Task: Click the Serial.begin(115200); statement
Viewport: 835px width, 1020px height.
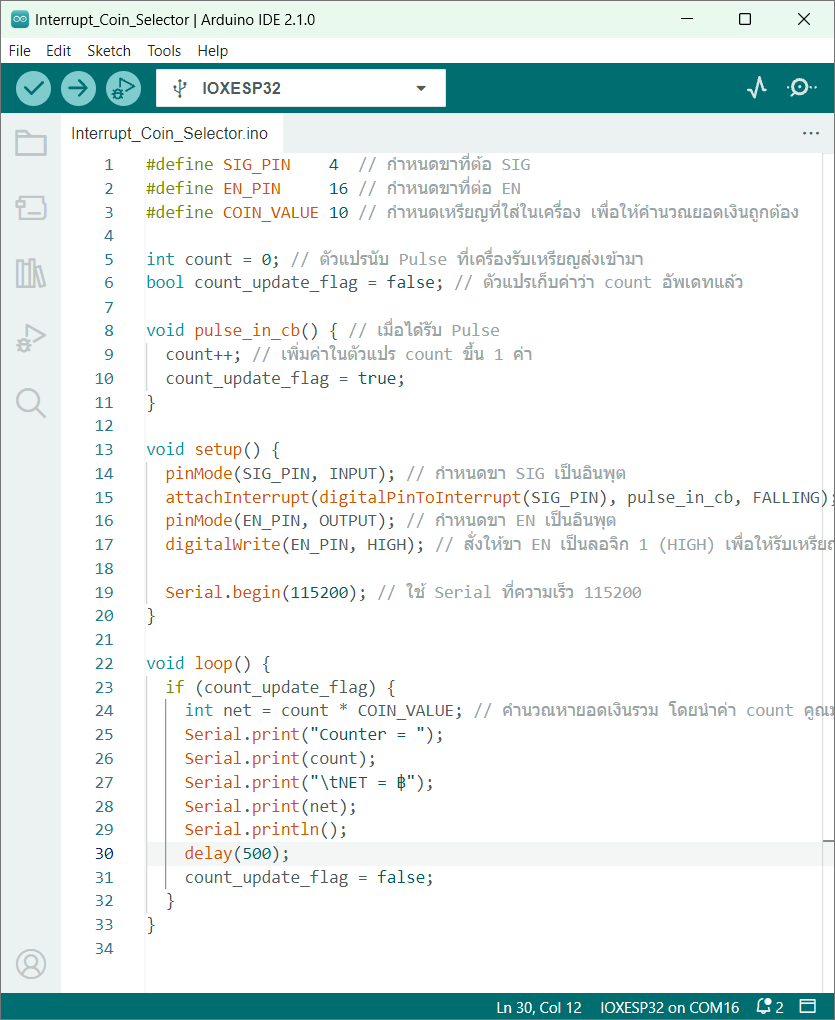Action: [266, 592]
